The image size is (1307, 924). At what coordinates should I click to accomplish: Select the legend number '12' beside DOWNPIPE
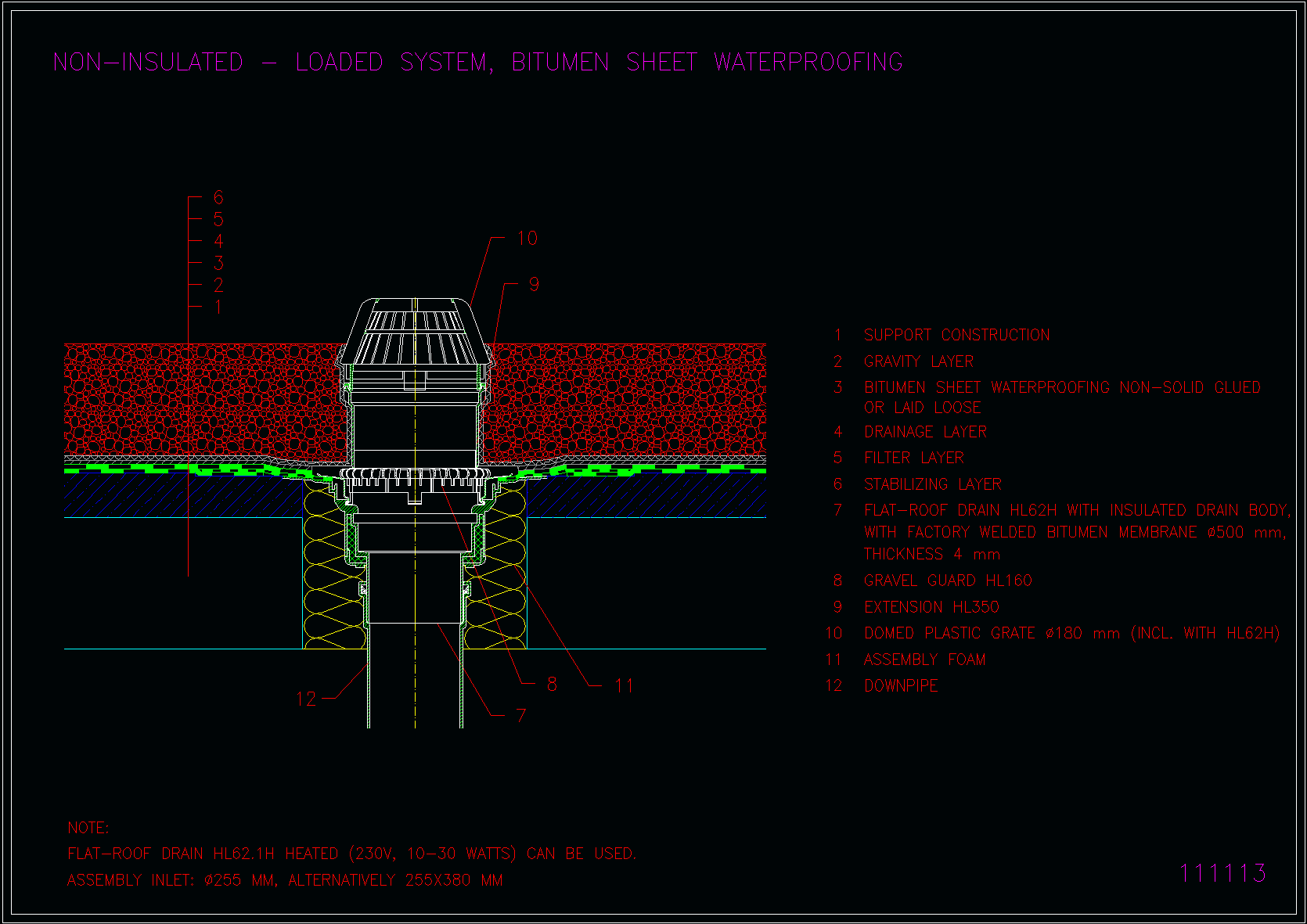point(834,686)
